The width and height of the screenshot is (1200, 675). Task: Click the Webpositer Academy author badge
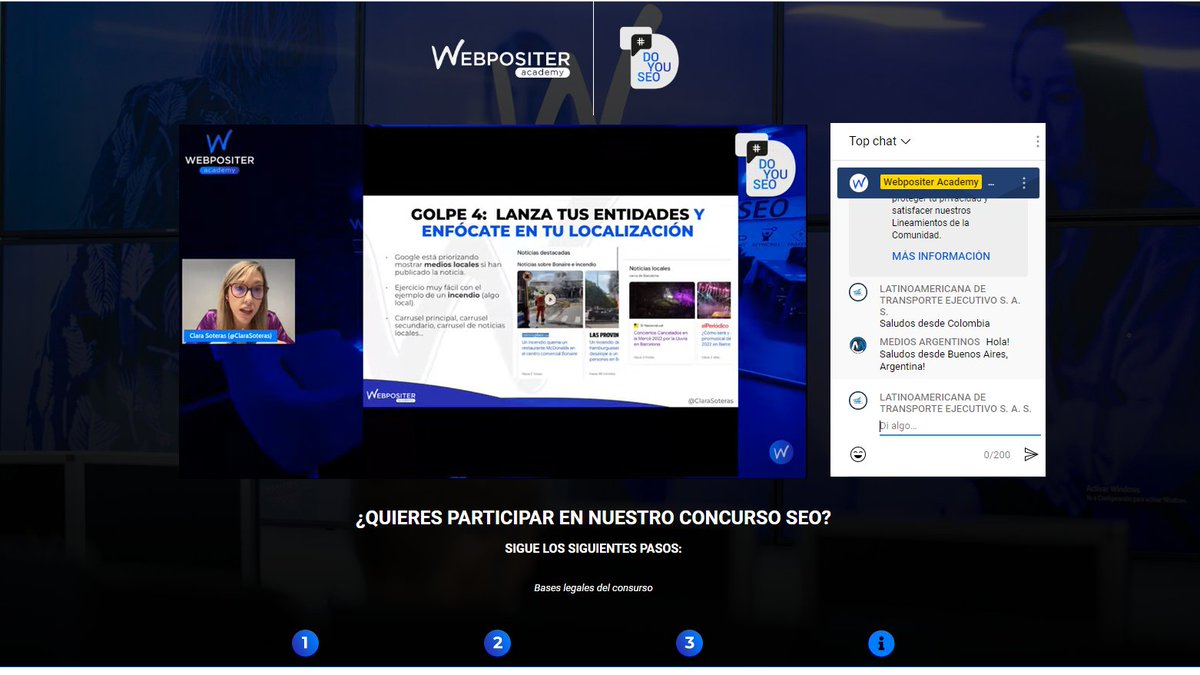[x=931, y=182]
